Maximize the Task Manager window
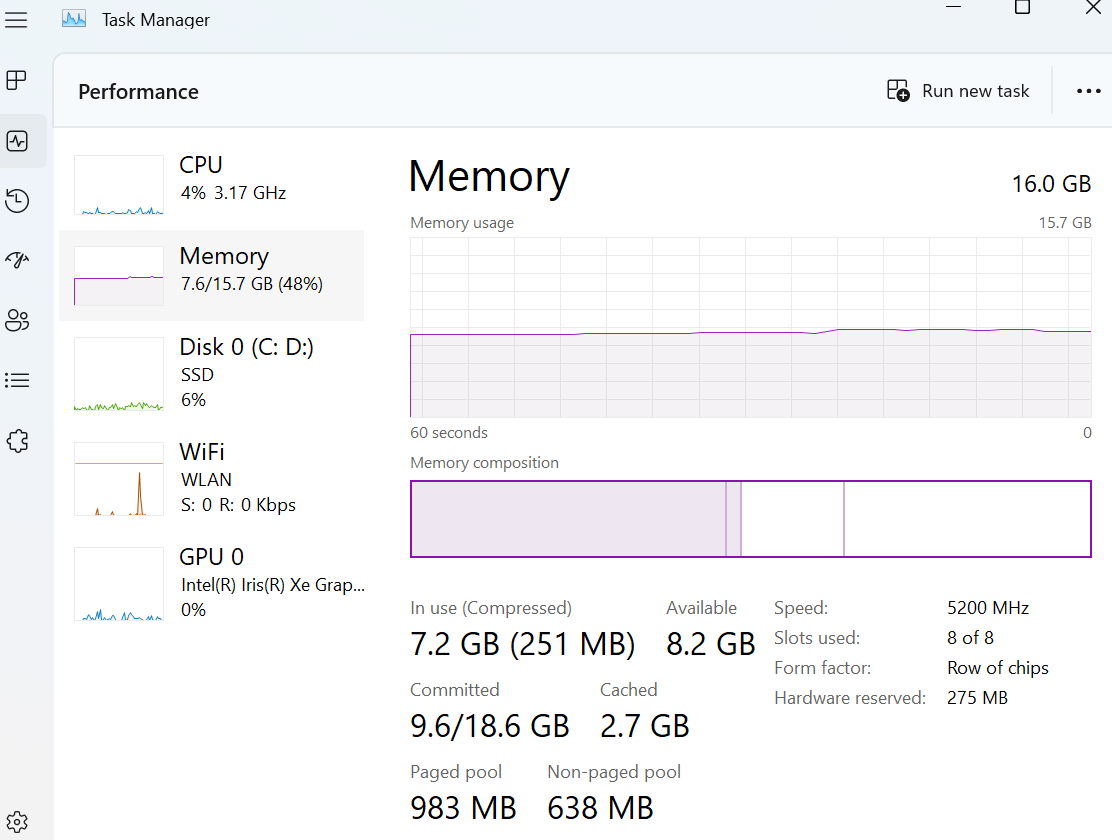Viewport: 1112px width, 840px height. point(1022,8)
